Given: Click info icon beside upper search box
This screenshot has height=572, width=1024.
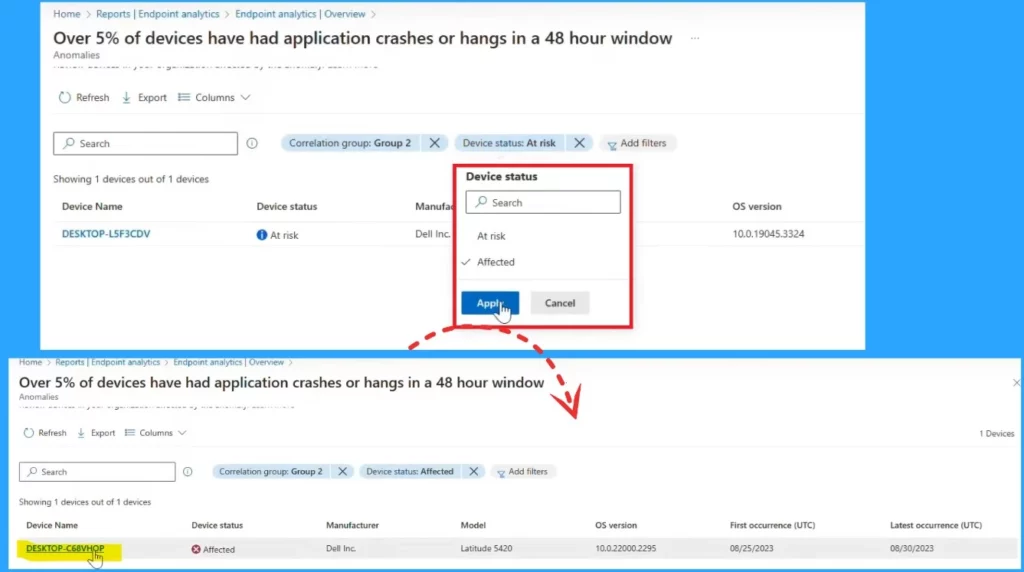Looking at the screenshot, I should pos(252,143).
